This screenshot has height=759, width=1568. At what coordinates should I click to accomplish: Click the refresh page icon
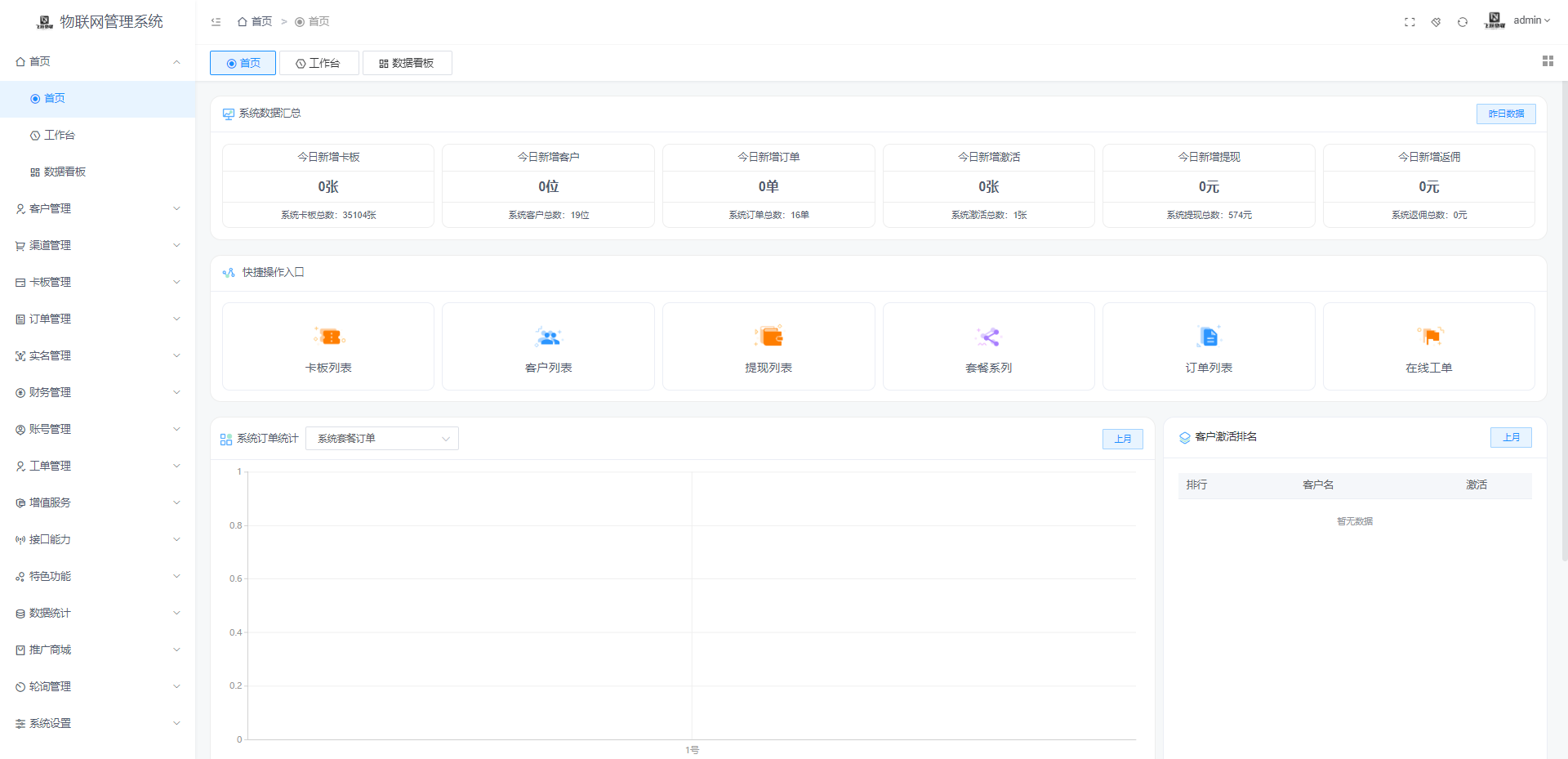coord(1463,22)
